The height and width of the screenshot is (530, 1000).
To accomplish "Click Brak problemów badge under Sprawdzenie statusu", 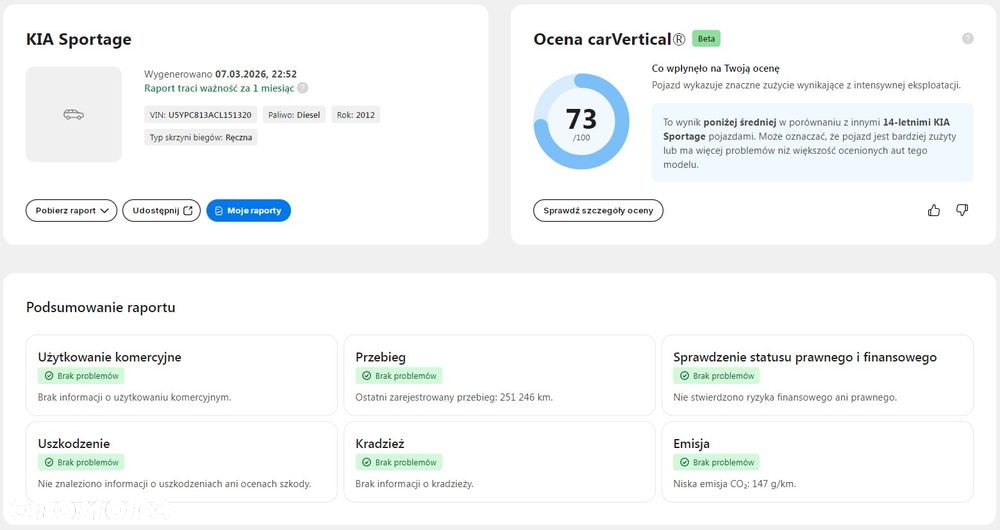I will point(716,376).
